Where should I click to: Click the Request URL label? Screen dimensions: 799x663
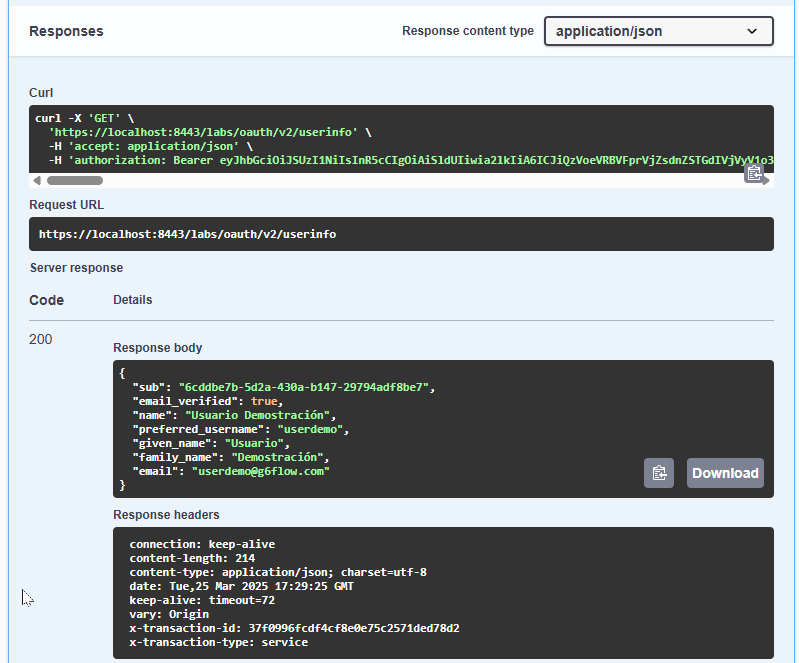point(66,205)
